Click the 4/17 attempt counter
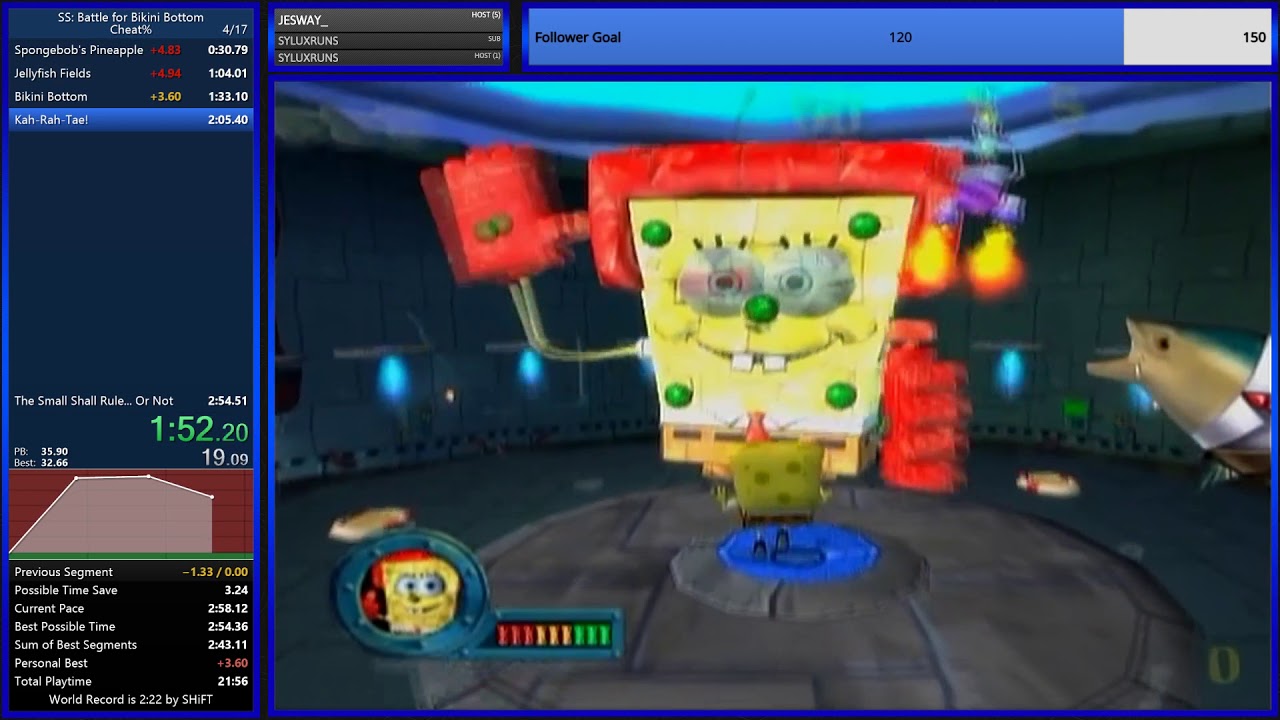The width and height of the screenshot is (1280, 720). pyautogui.click(x=235, y=30)
